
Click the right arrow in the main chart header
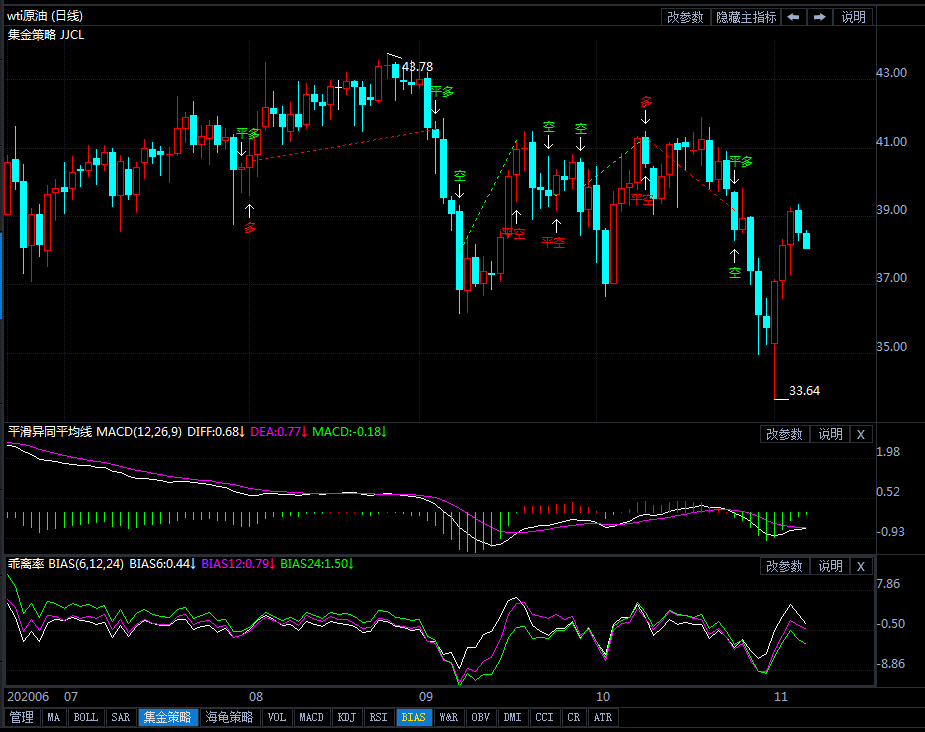click(819, 17)
